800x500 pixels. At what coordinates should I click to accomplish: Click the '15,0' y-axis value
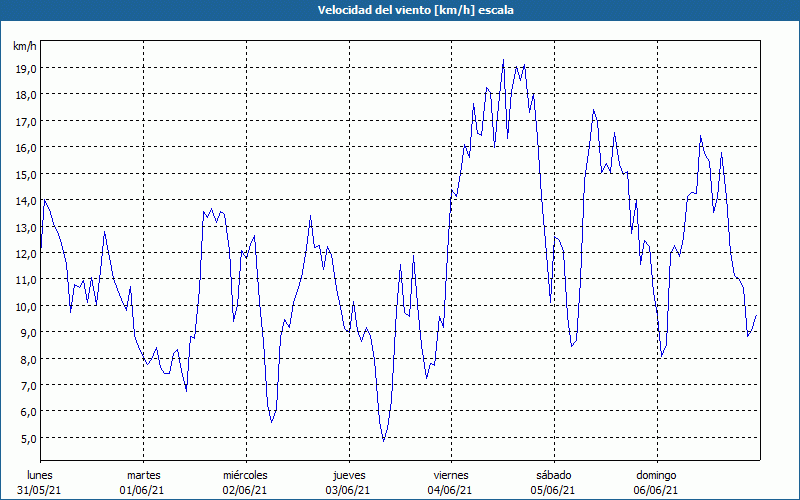tap(26, 174)
